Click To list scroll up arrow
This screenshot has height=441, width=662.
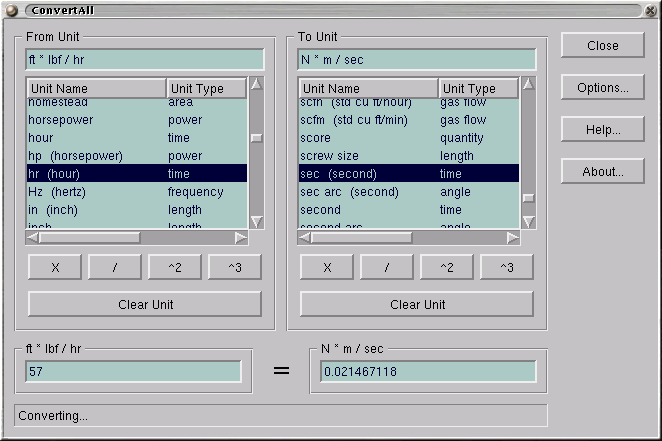[x=528, y=84]
